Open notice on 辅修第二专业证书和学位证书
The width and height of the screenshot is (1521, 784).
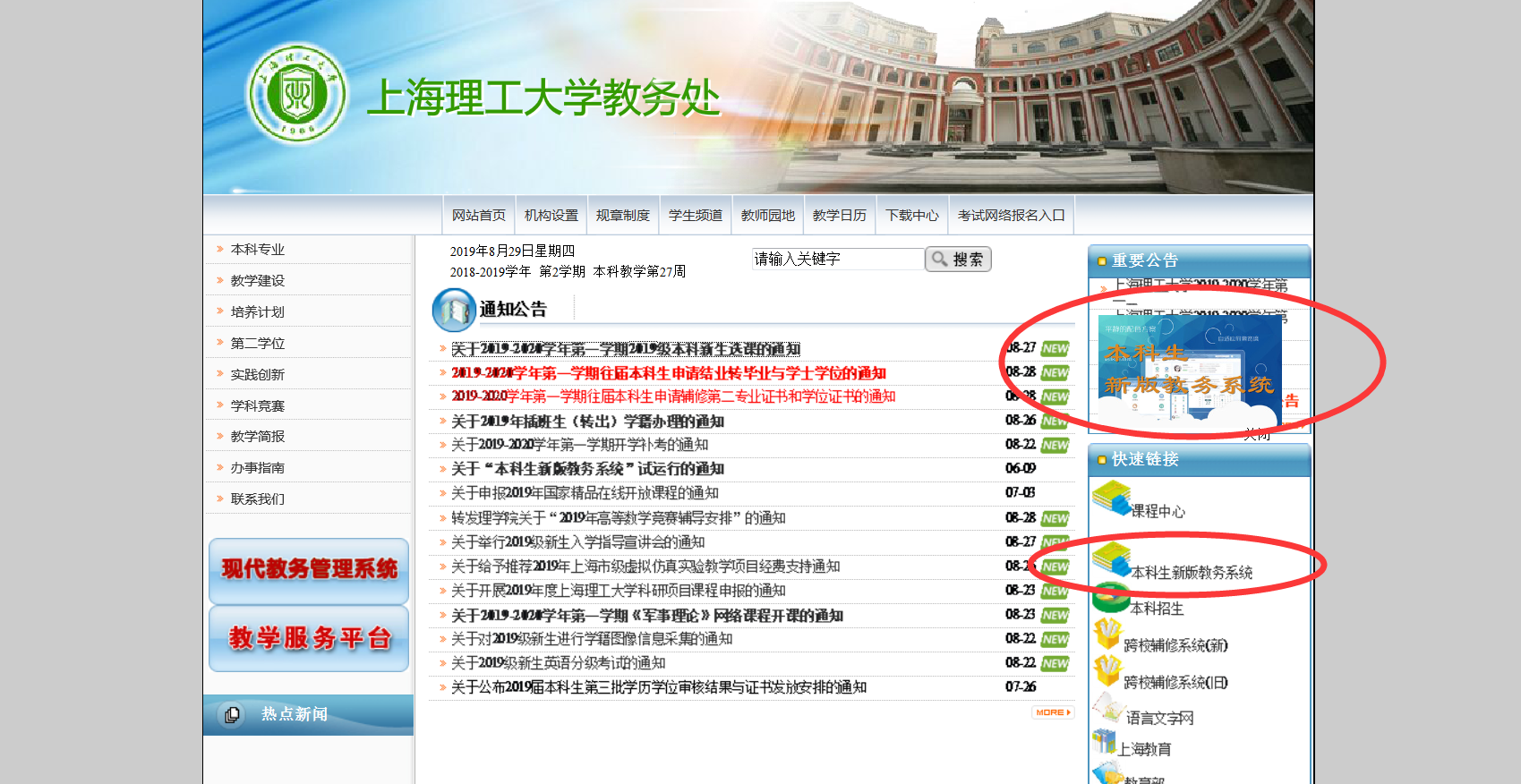point(673,396)
